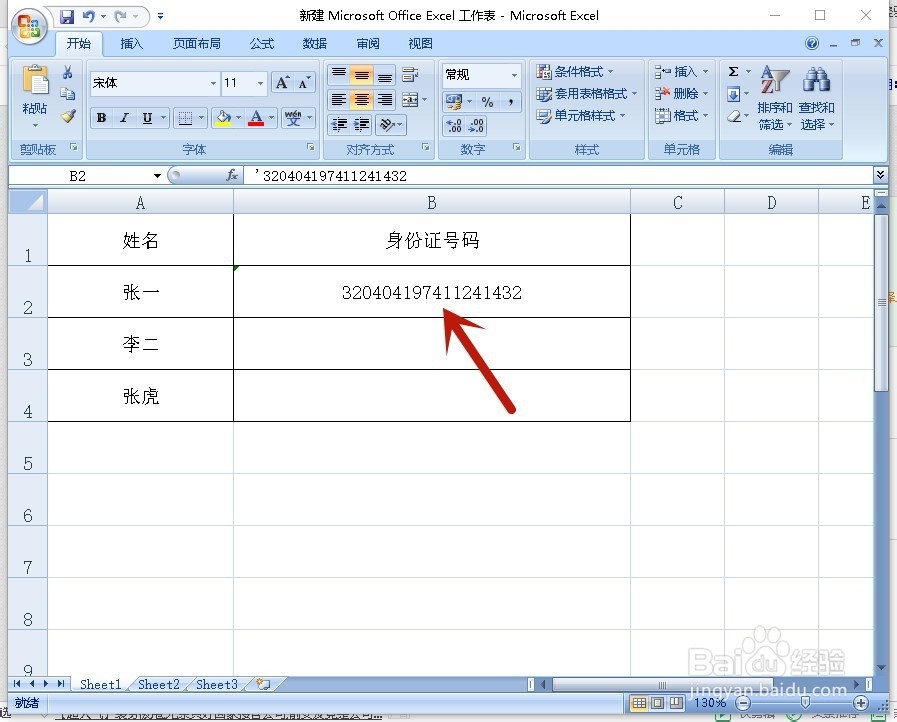Switch to the 插入 ribbon tab
897x722 pixels.
pos(134,43)
